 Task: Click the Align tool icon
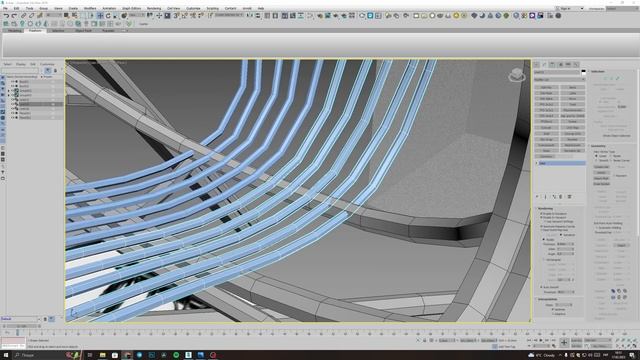tap(258, 16)
